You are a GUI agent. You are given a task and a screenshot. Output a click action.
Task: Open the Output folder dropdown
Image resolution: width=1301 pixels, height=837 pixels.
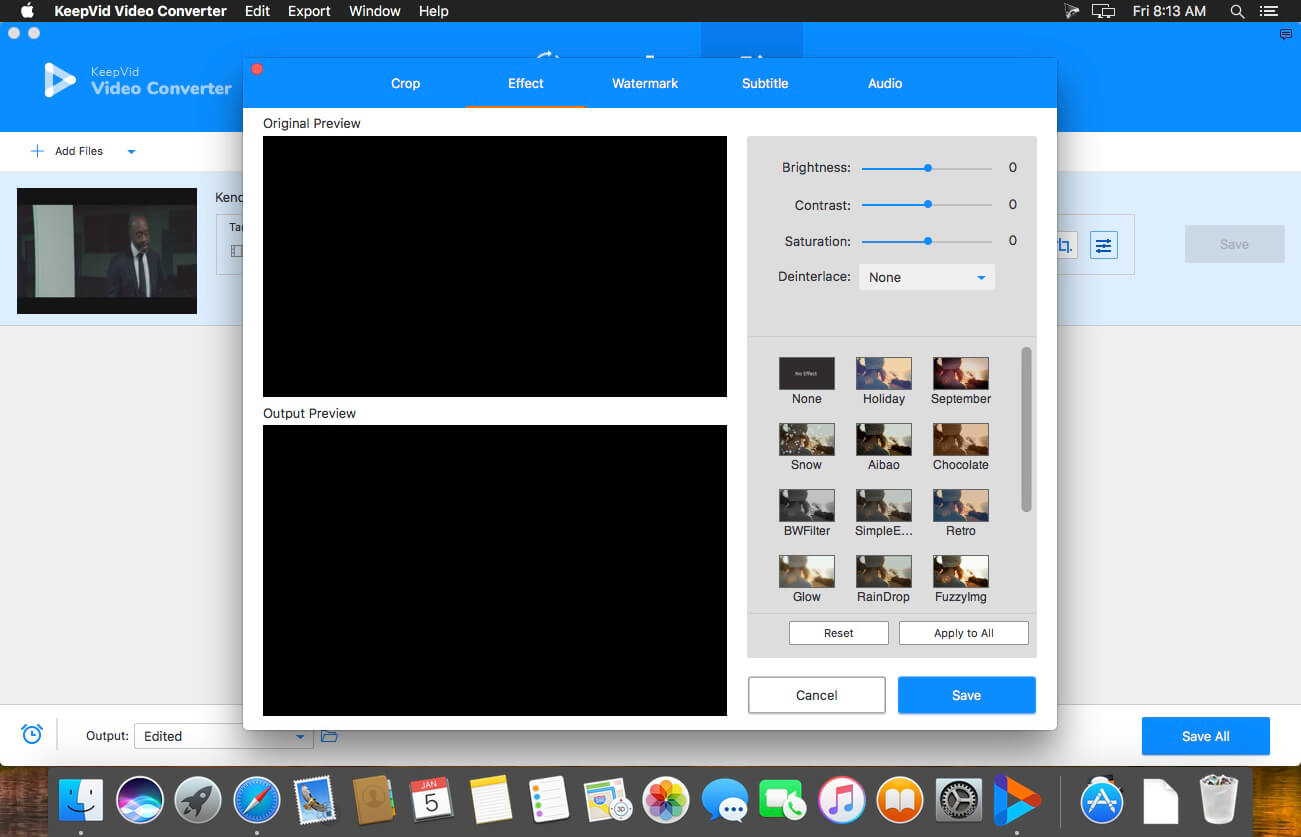[x=224, y=736]
